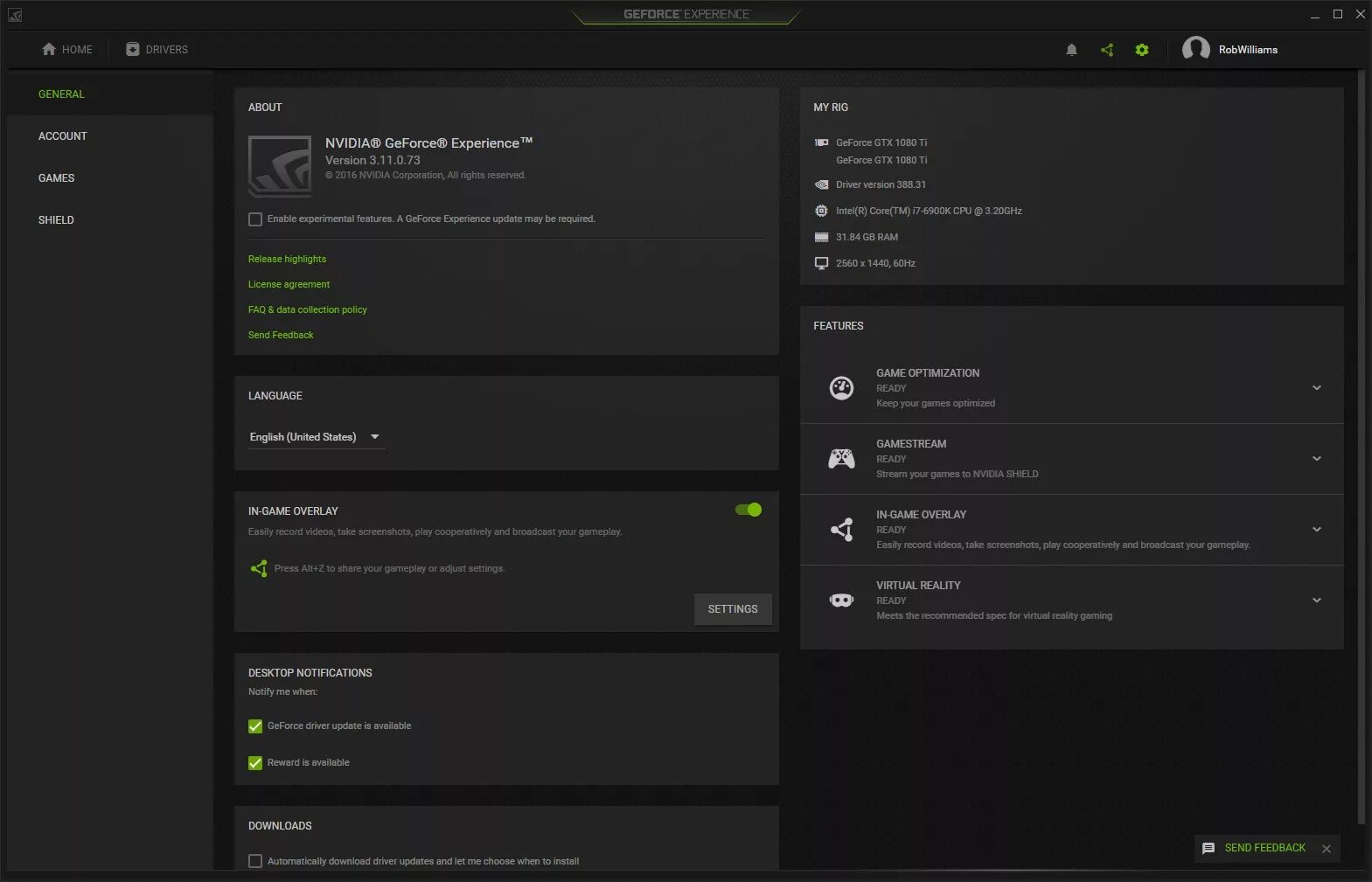This screenshot has height=882, width=1372.
Task: Click the Driver version 388.31 text
Action: coord(881,184)
